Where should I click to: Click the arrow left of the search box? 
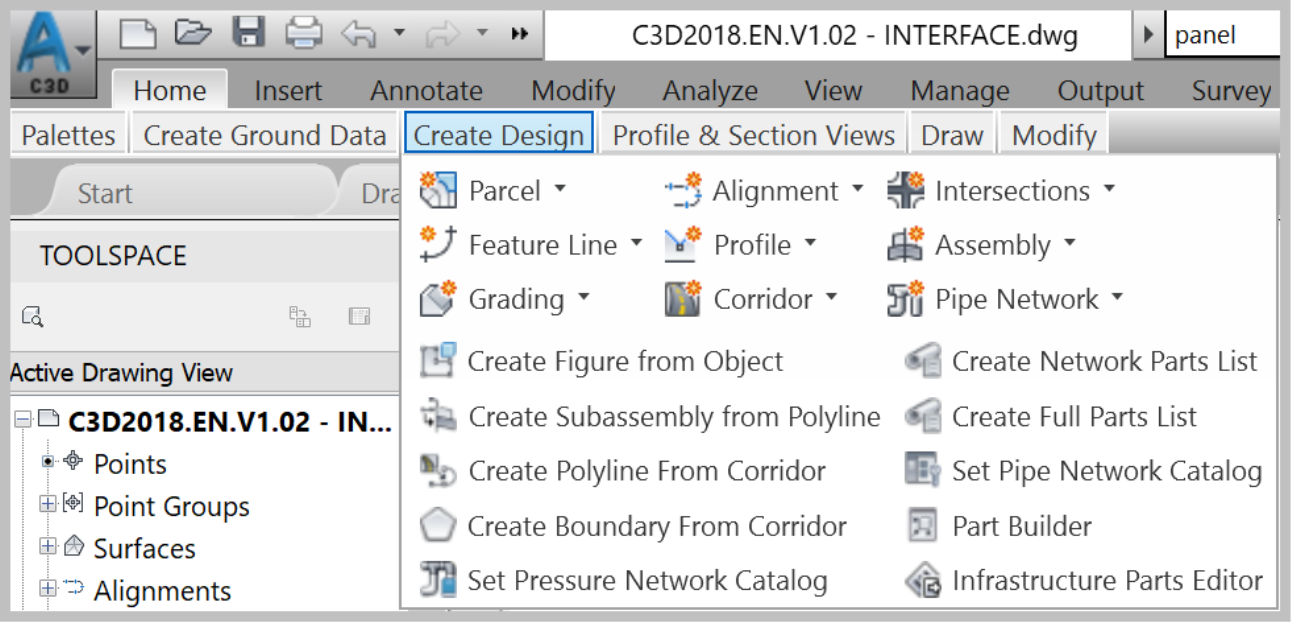click(1148, 37)
